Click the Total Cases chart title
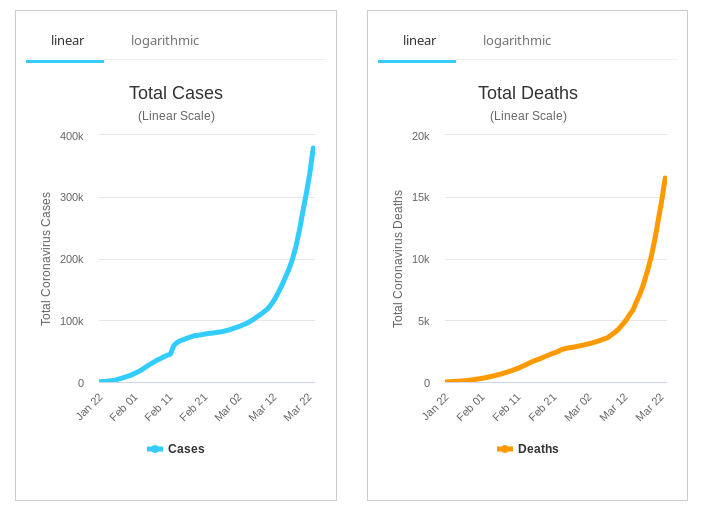The height and width of the screenshot is (511, 704). 176,93
